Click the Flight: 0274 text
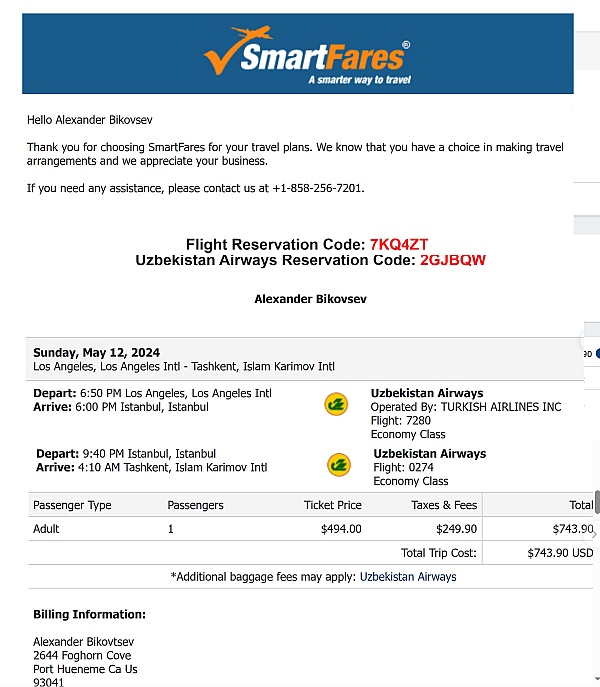Screen dimensions: 600x687 403,467
